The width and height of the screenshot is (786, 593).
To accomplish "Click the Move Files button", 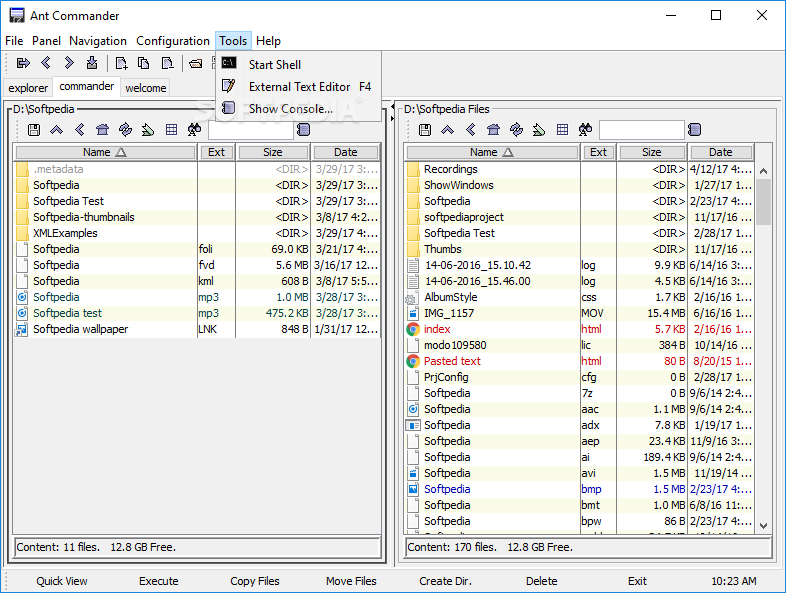I will click(351, 581).
